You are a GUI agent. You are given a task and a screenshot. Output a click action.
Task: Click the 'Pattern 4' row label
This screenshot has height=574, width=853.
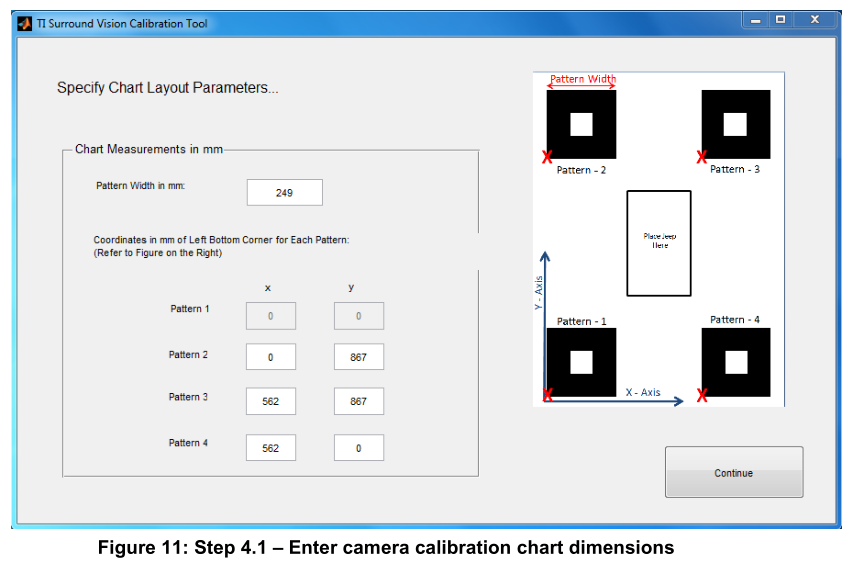tap(188, 443)
